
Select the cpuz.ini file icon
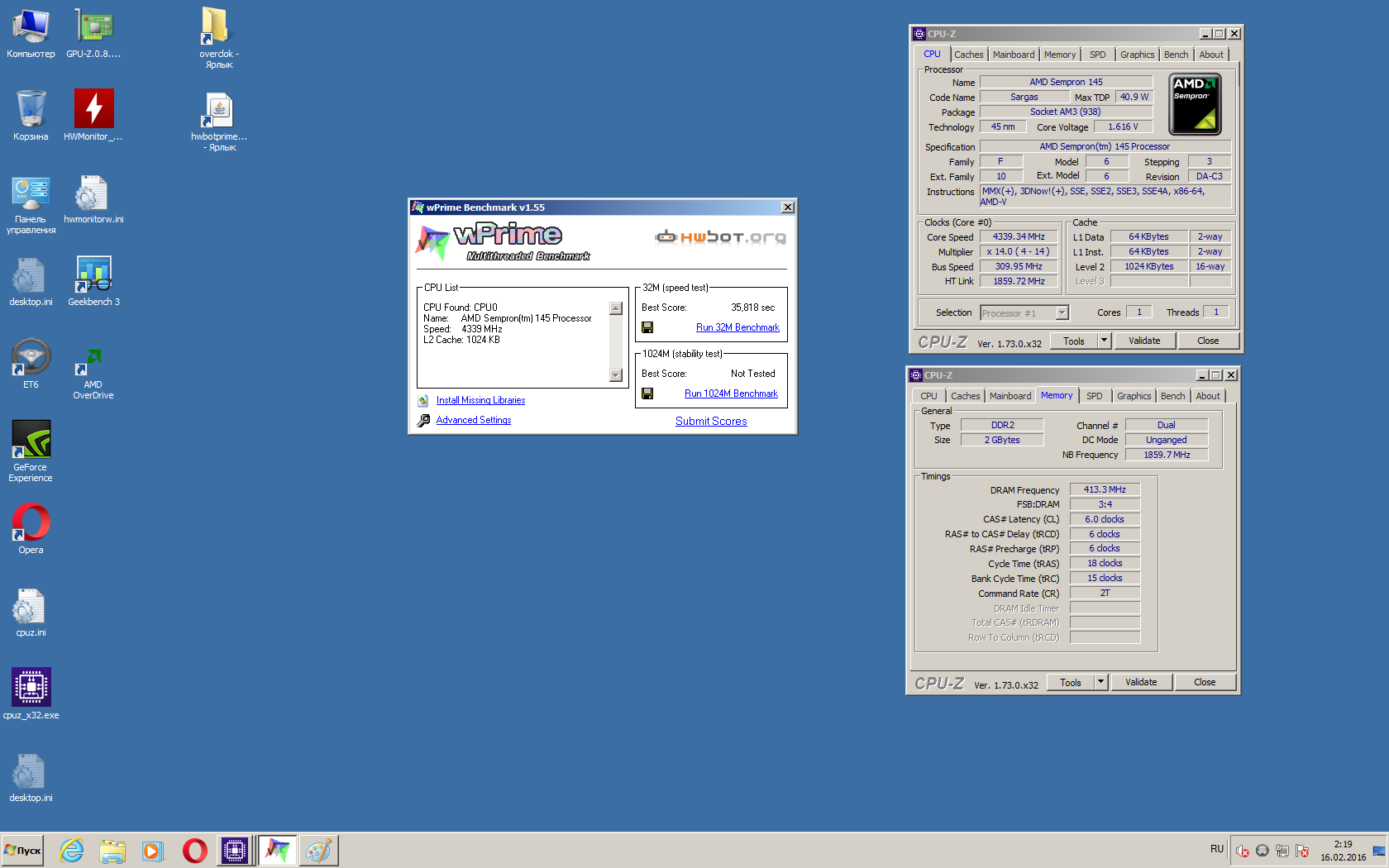pyautogui.click(x=31, y=613)
